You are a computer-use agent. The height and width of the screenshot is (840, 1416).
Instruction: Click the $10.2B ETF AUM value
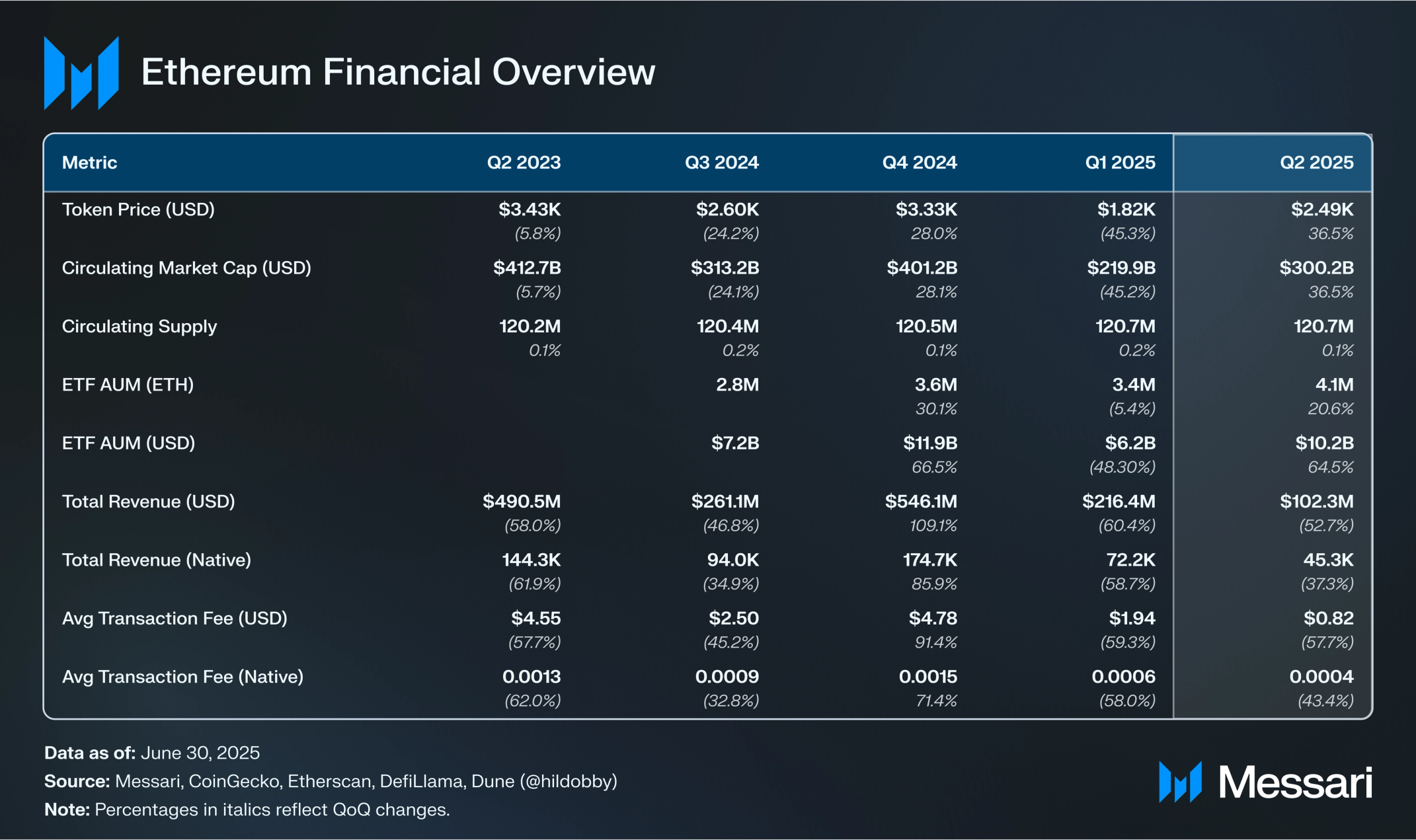click(1324, 443)
